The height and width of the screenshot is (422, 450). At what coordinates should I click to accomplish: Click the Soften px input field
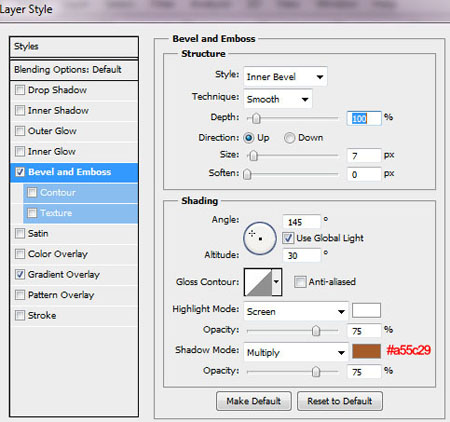click(x=364, y=174)
